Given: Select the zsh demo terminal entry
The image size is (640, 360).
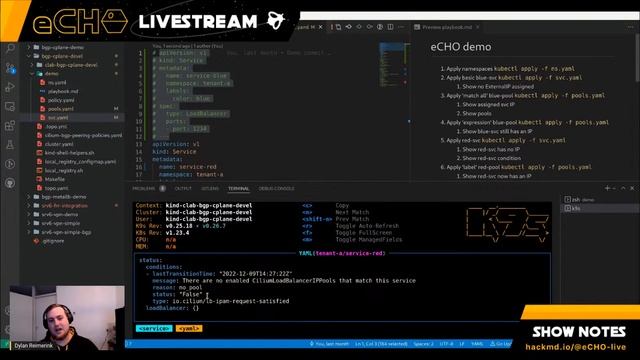Looking at the screenshot, I should 599,200.
